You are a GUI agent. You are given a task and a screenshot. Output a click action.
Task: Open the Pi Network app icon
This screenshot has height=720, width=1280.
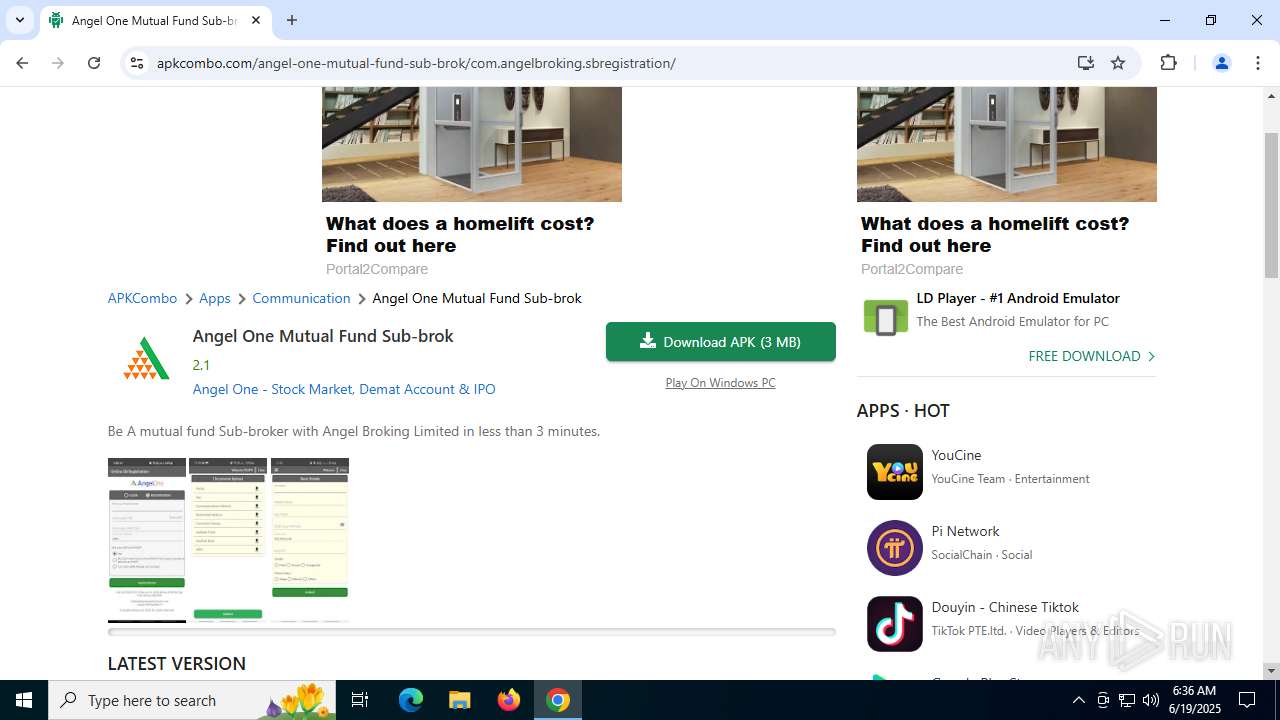(895, 548)
